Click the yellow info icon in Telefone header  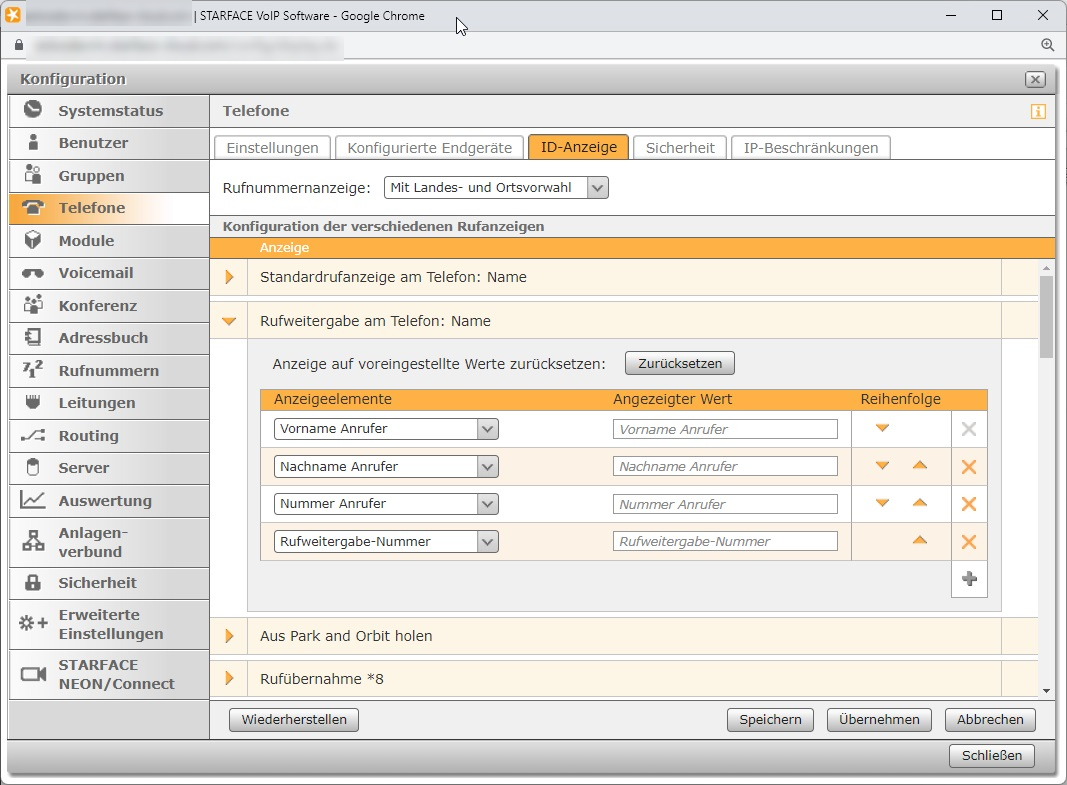[x=1038, y=111]
